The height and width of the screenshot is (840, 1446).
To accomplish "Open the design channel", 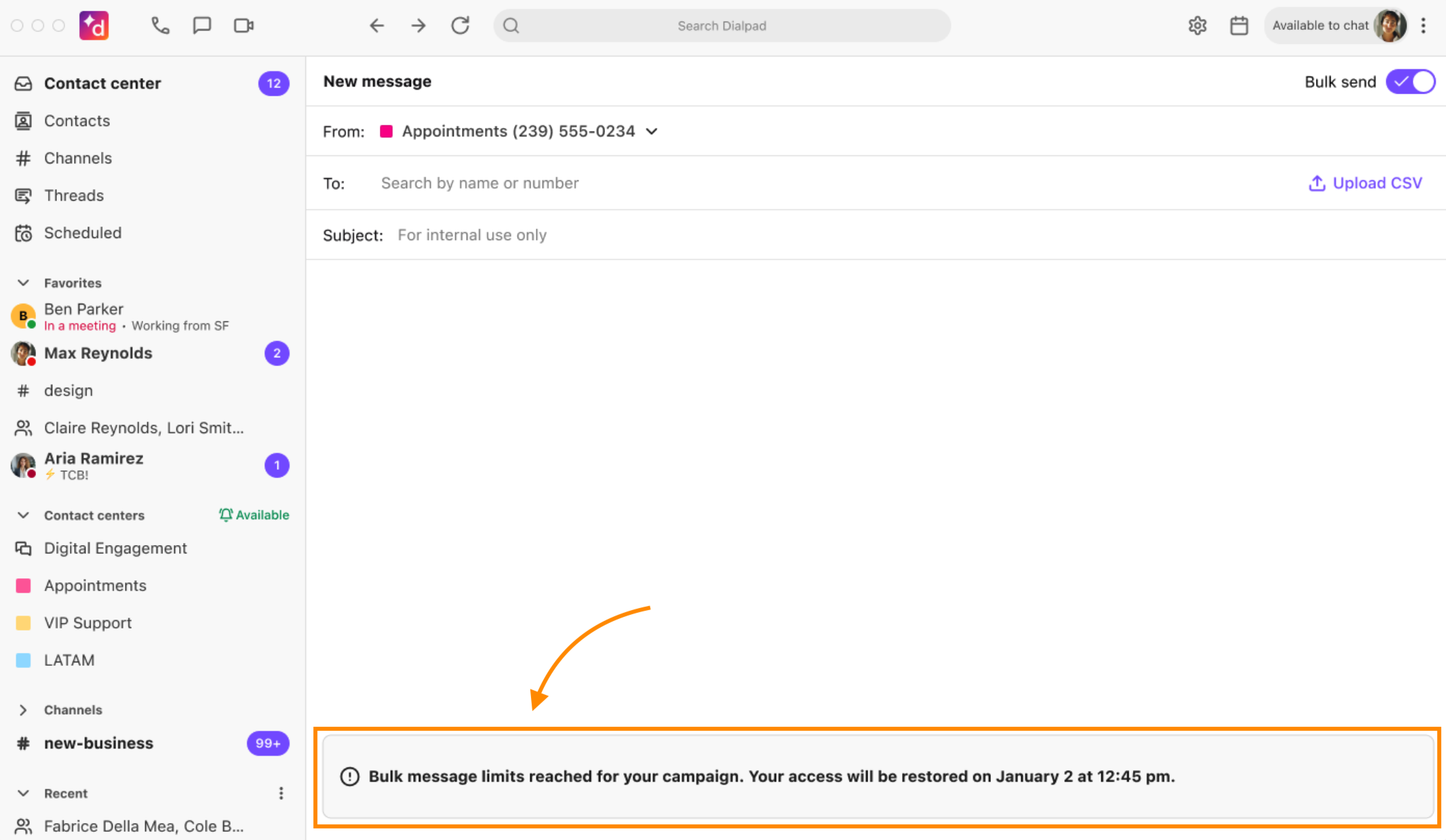I will tap(153, 391).
